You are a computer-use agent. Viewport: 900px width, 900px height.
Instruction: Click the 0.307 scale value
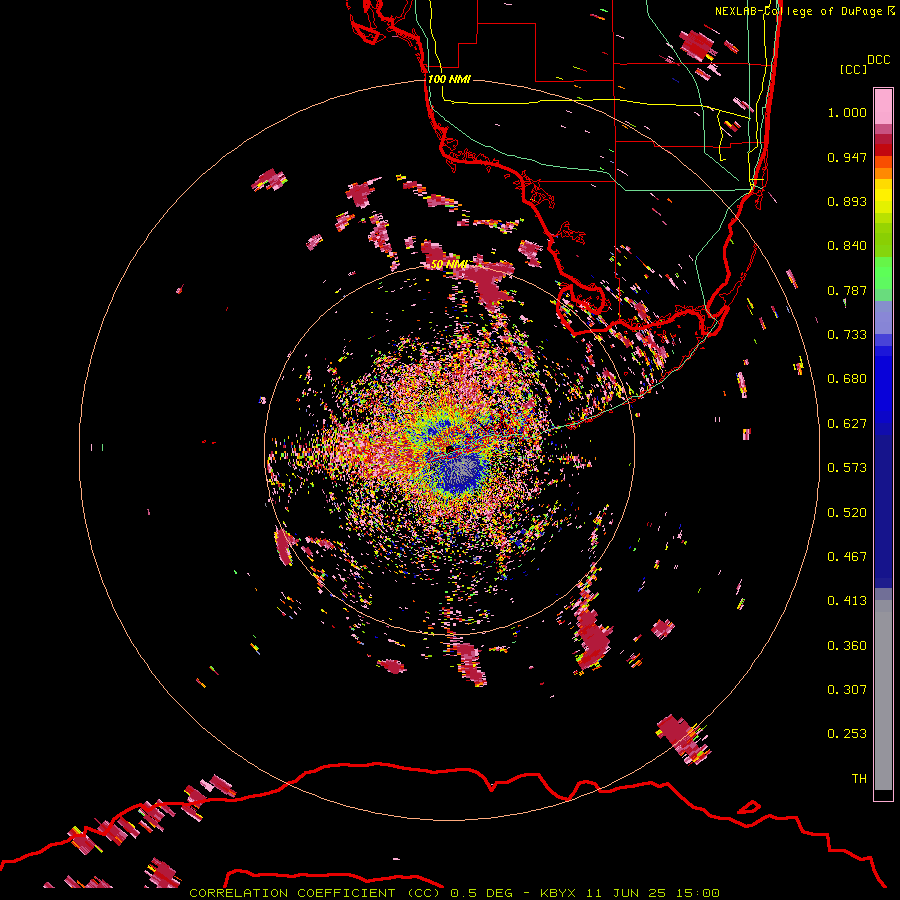click(x=847, y=690)
